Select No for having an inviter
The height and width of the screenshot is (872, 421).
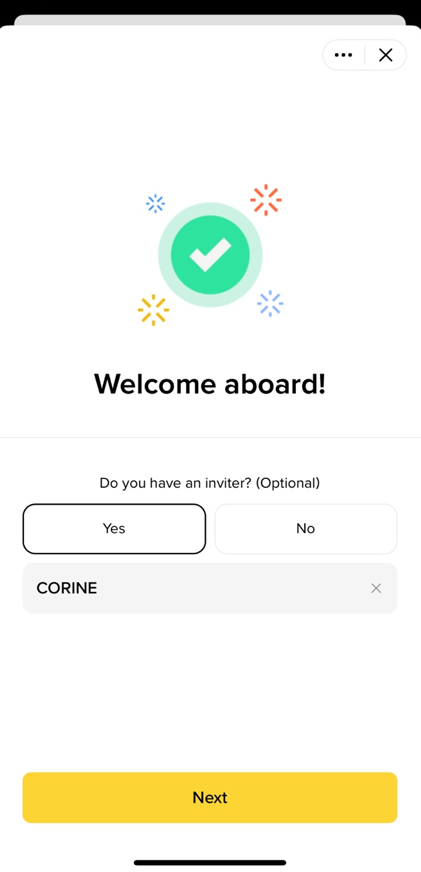[306, 528]
